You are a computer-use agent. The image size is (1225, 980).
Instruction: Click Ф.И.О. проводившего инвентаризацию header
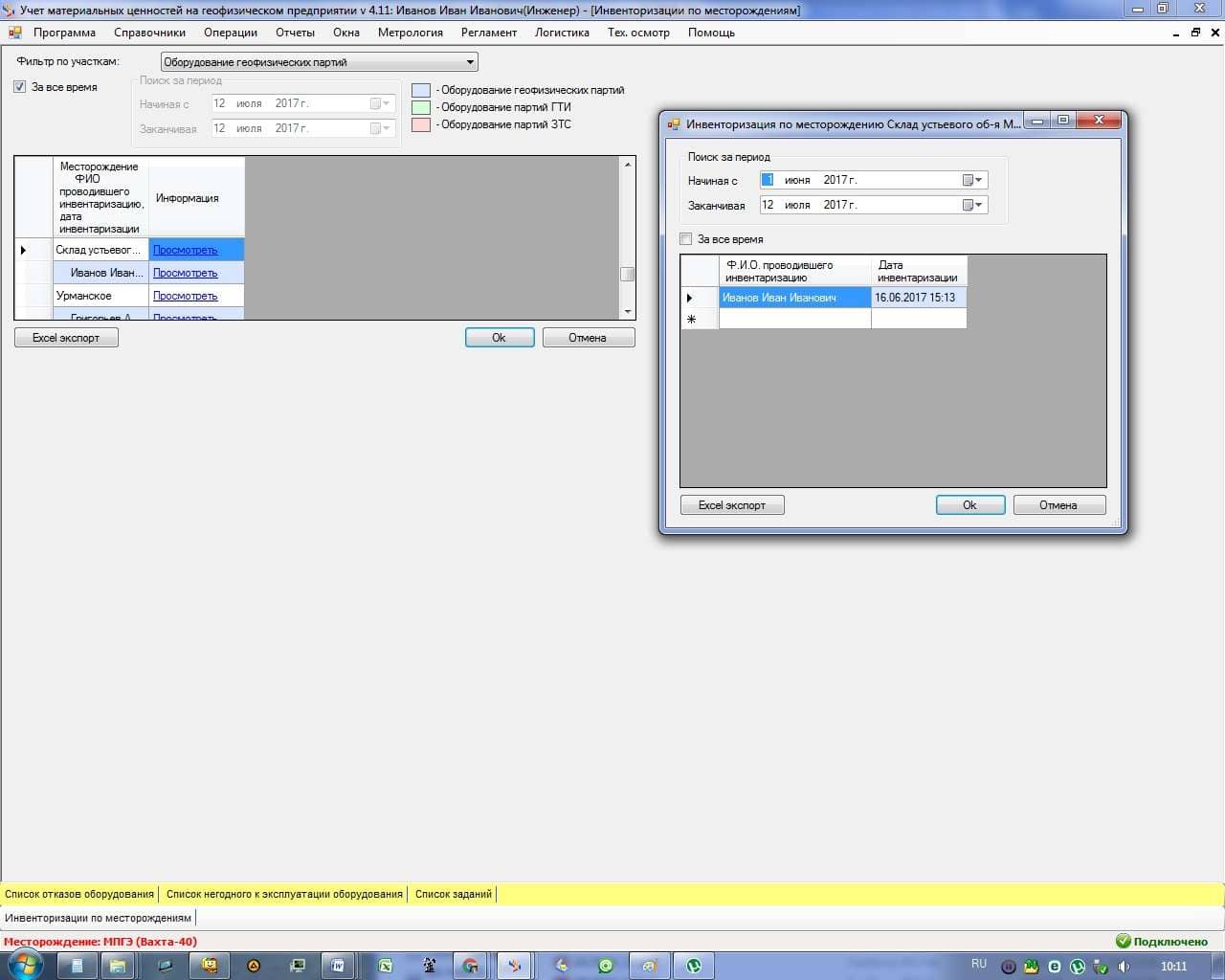[794, 271]
